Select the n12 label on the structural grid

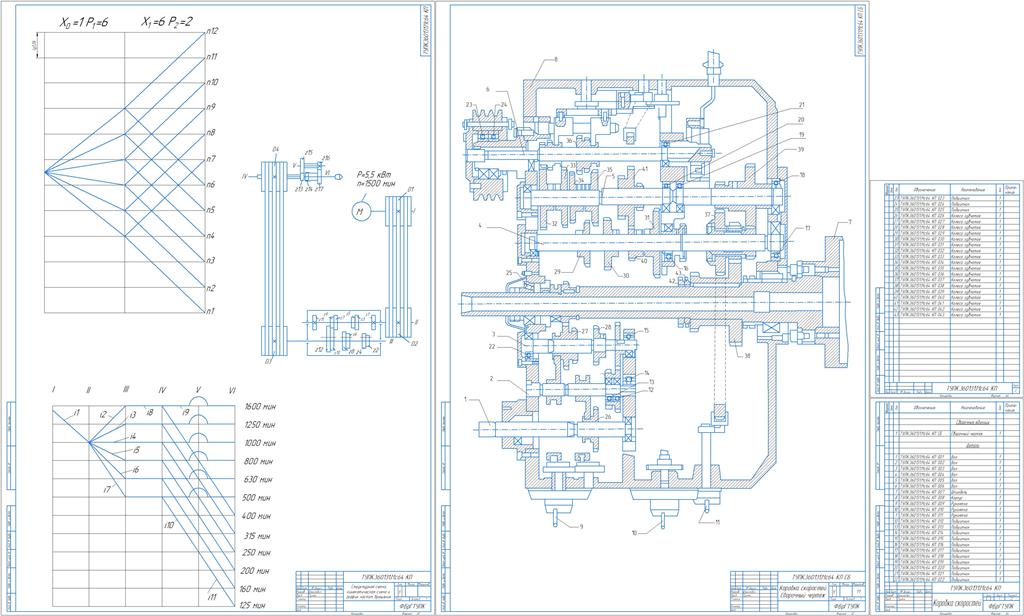[212, 31]
